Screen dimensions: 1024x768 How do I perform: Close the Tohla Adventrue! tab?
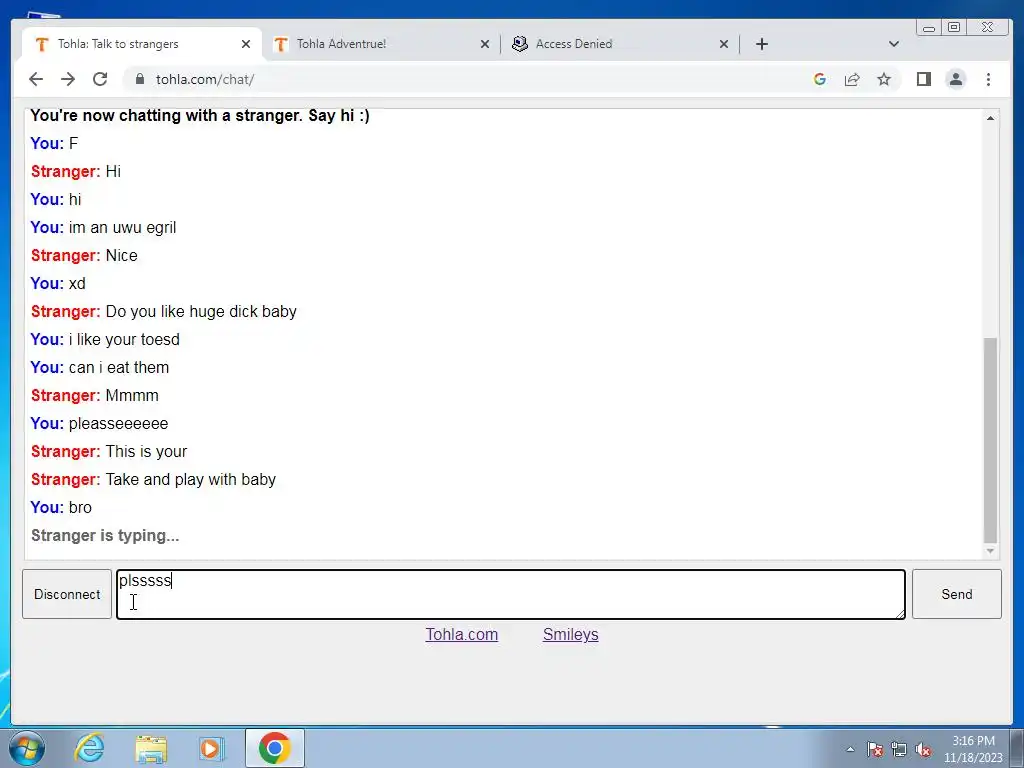click(485, 44)
